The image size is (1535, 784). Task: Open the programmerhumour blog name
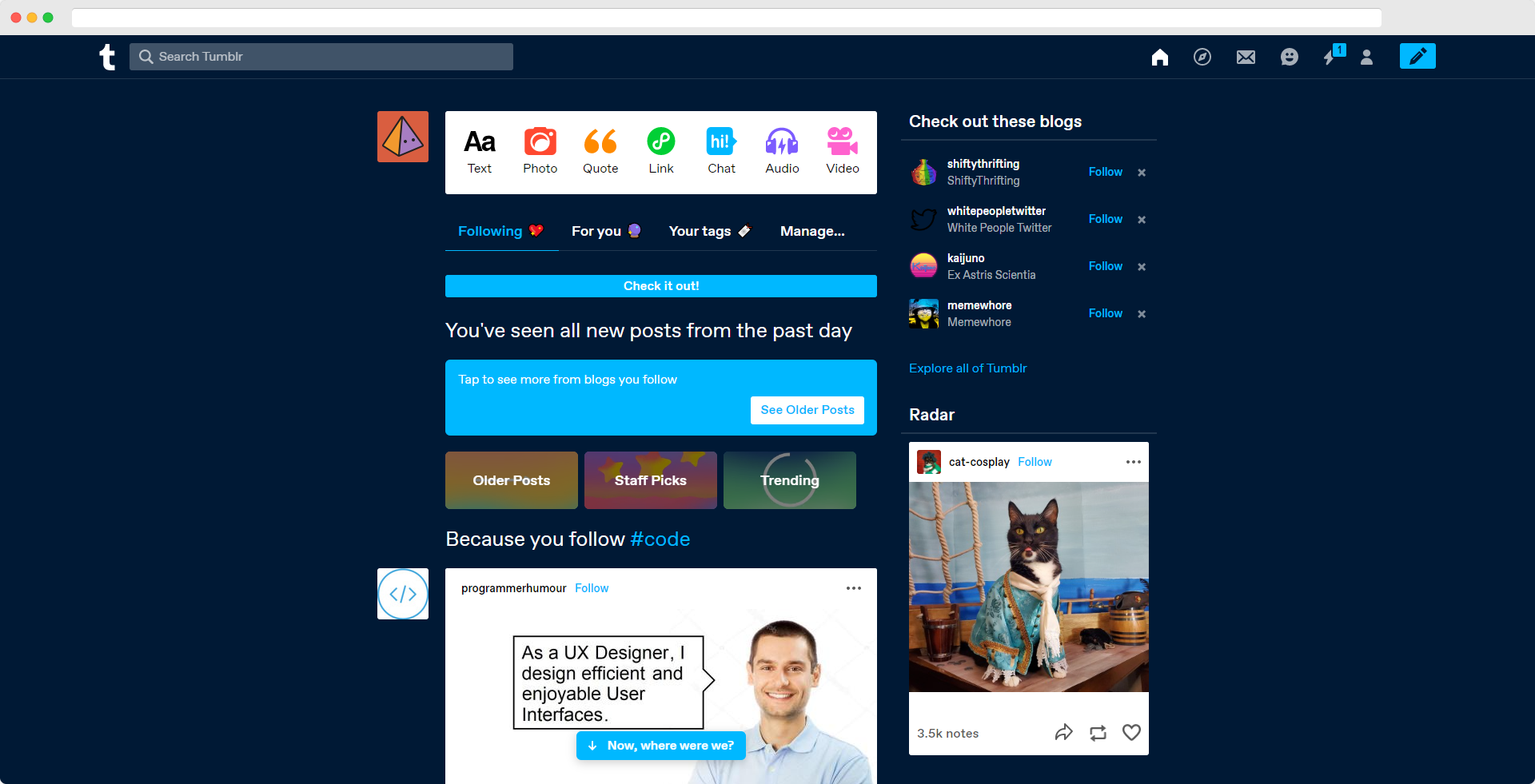513,588
